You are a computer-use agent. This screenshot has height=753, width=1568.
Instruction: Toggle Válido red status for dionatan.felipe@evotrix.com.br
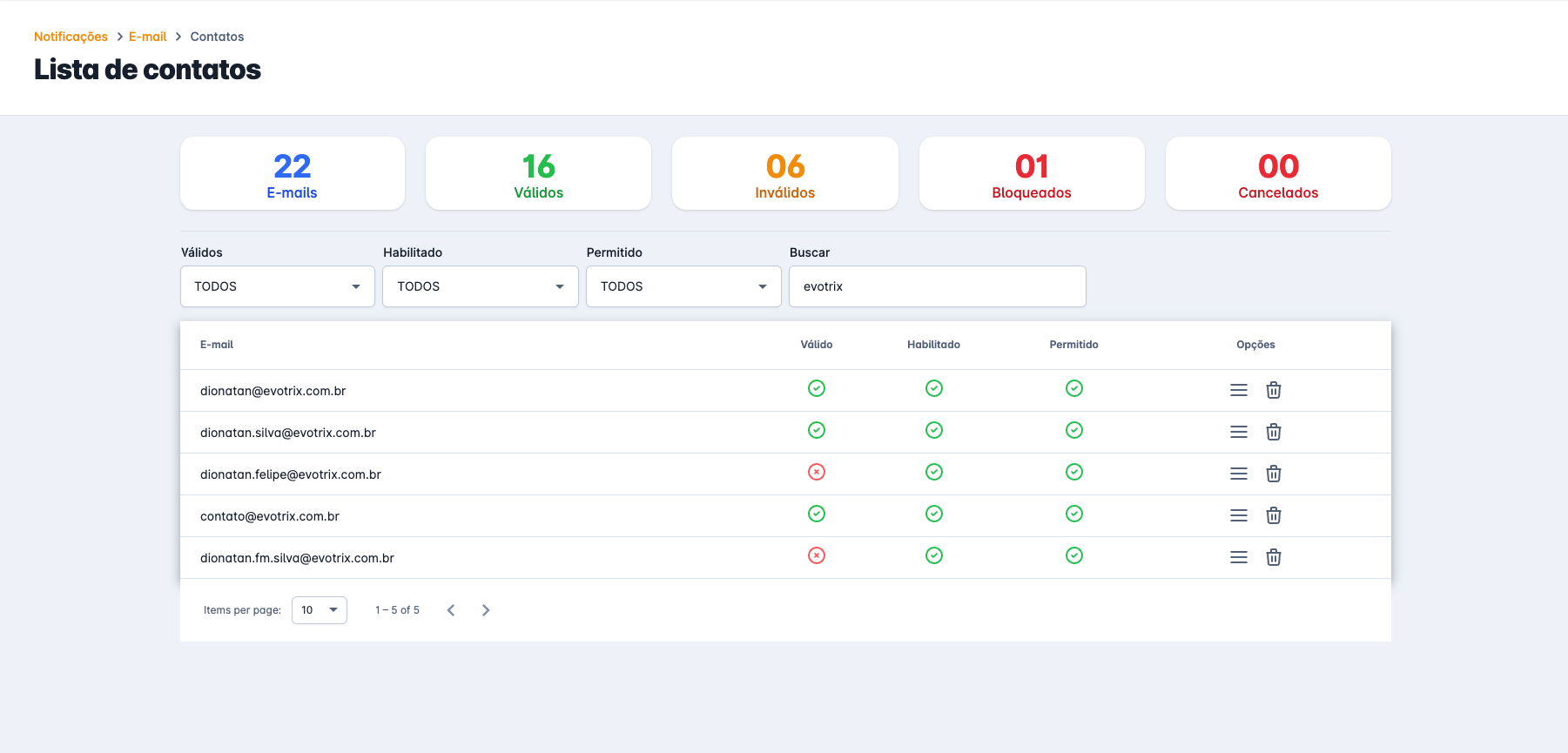pos(816,472)
